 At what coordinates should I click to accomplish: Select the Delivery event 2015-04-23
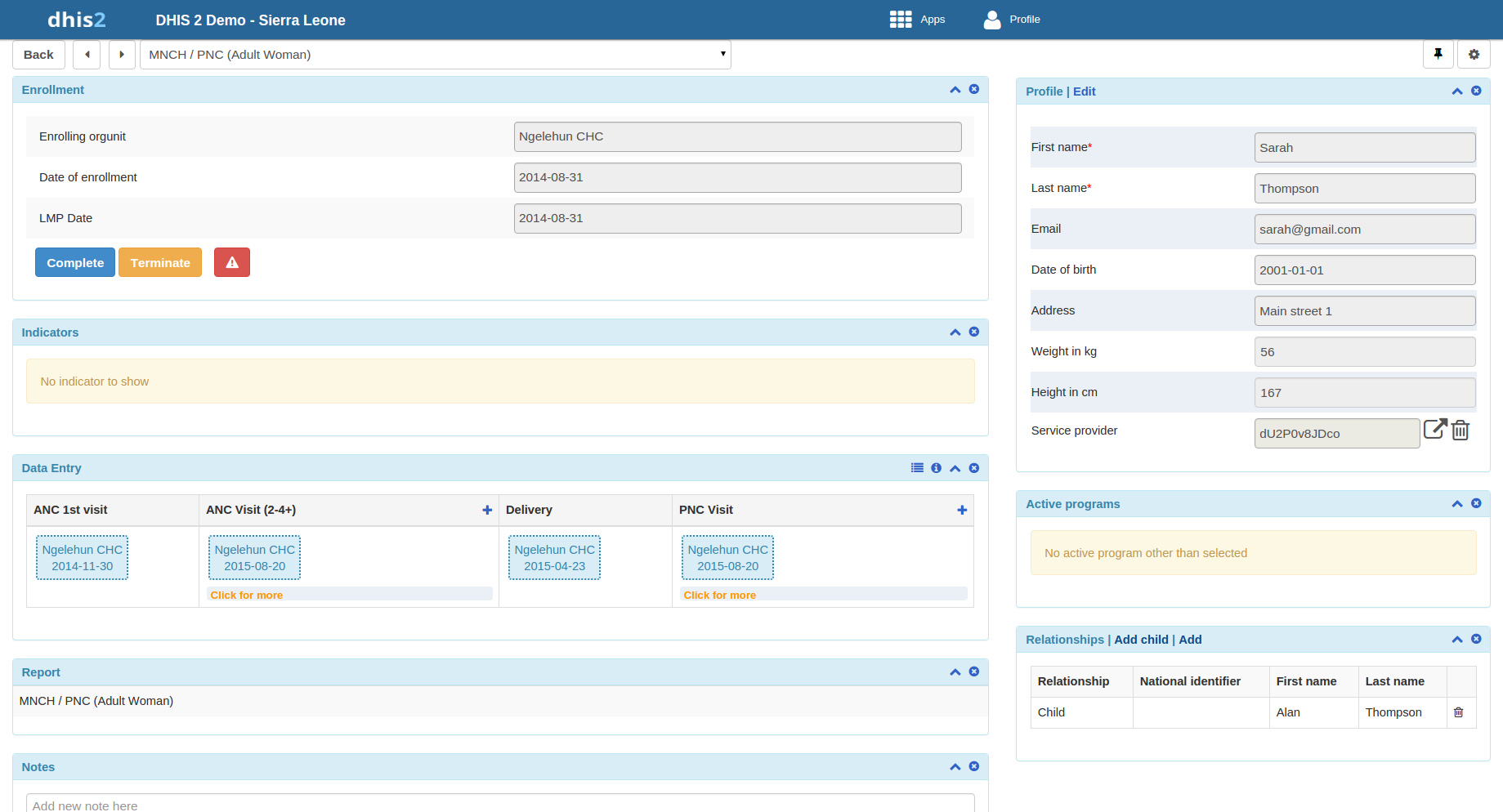tap(554, 558)
